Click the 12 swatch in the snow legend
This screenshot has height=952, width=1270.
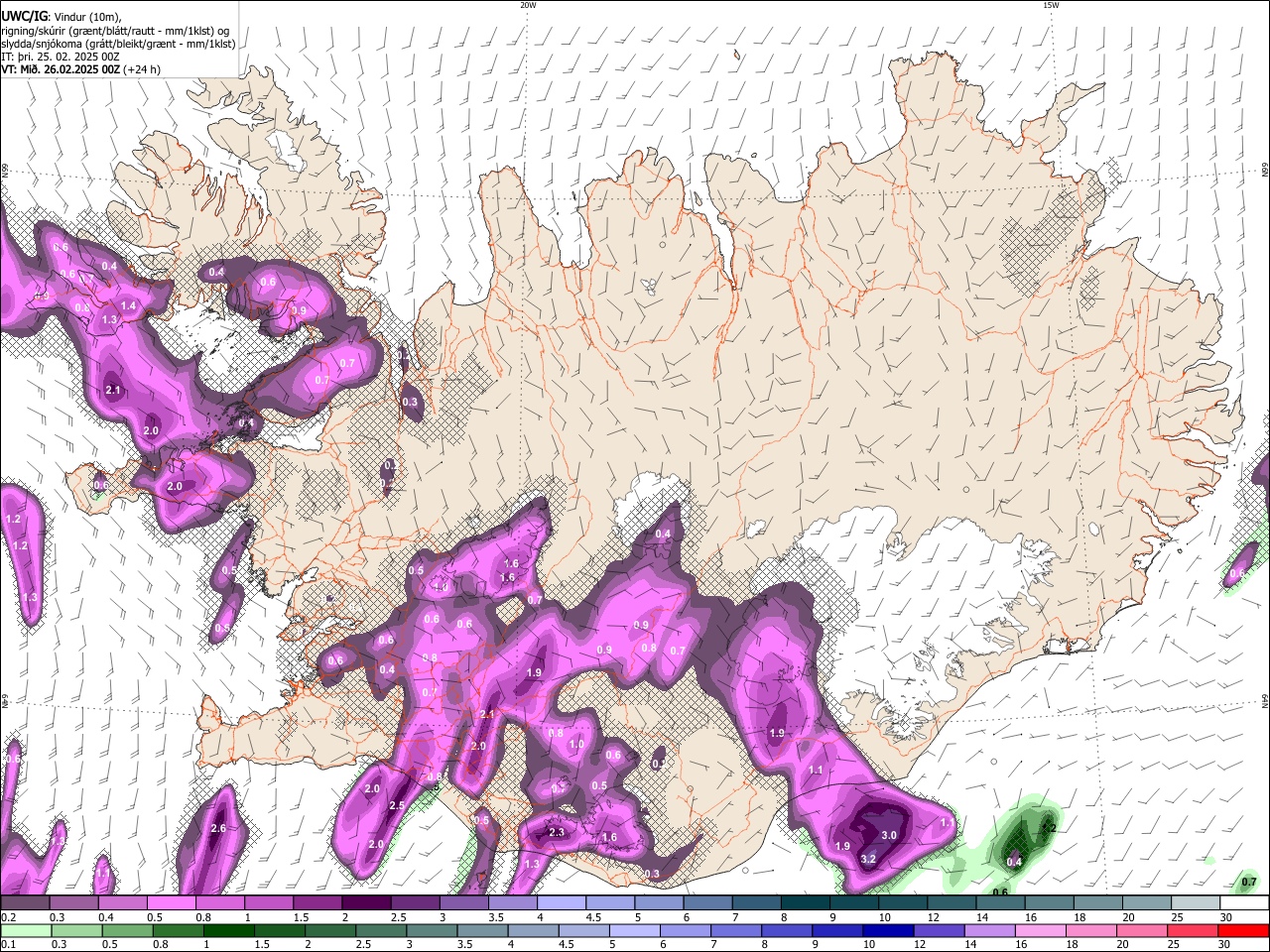click(952, 903)
